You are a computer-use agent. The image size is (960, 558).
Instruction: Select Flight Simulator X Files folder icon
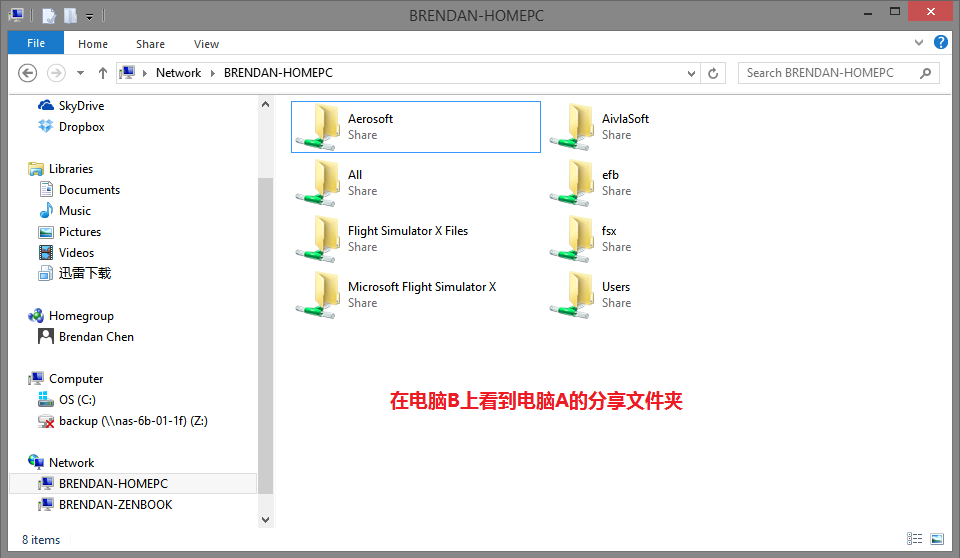[319, 239]
